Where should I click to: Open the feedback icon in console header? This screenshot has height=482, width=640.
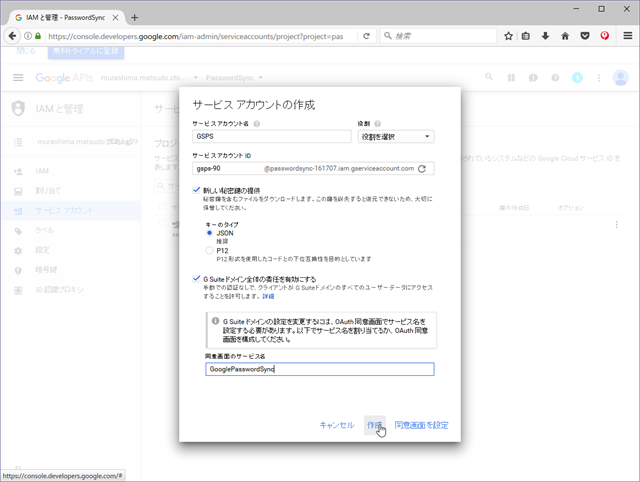[x=533, y=78]
